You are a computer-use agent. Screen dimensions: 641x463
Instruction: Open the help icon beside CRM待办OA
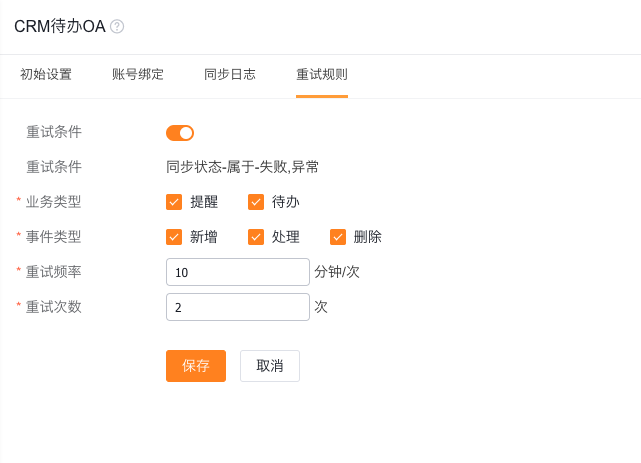[117, 27]
